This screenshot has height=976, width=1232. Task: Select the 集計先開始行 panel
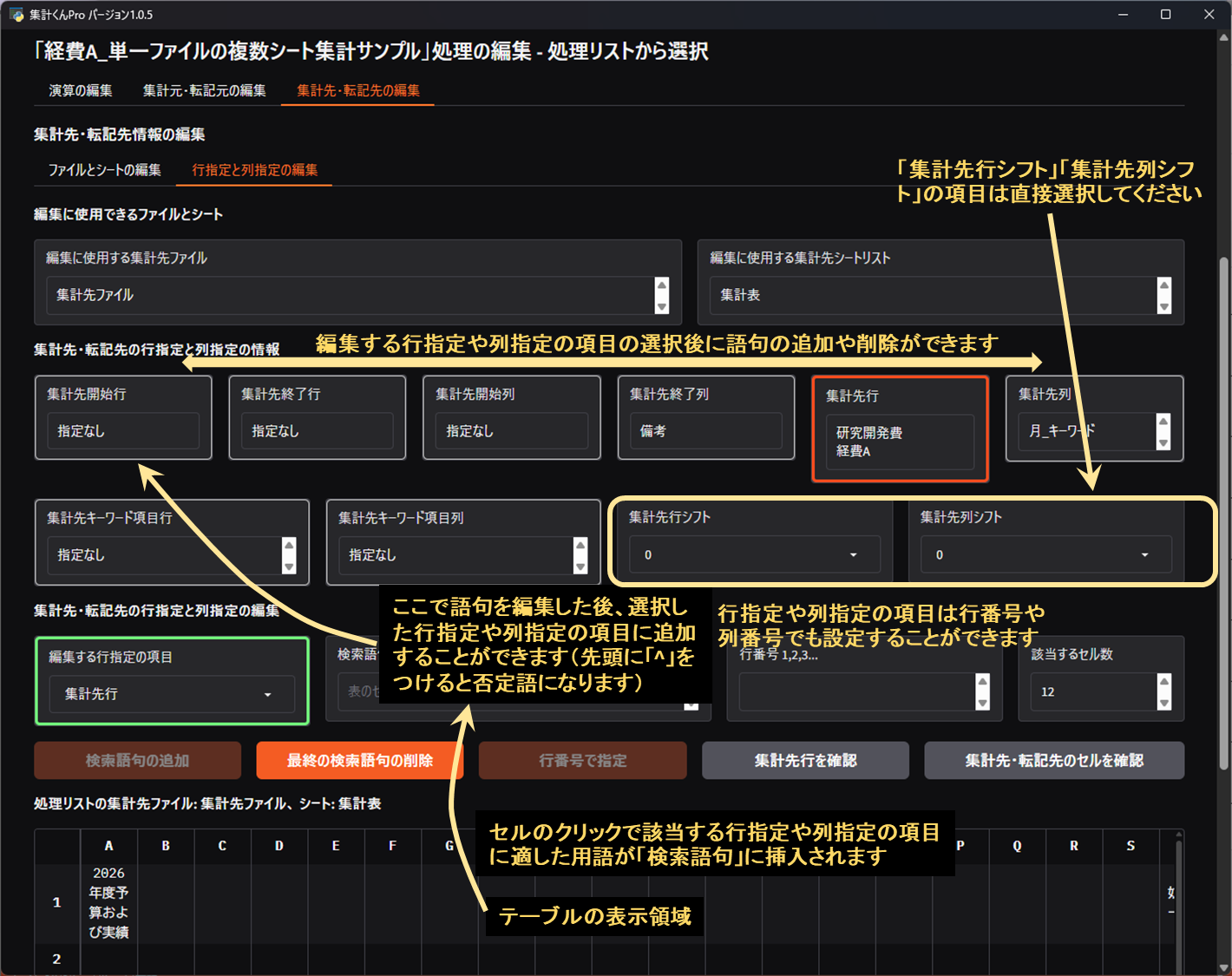pyautogui.click(x=123, y=417)
